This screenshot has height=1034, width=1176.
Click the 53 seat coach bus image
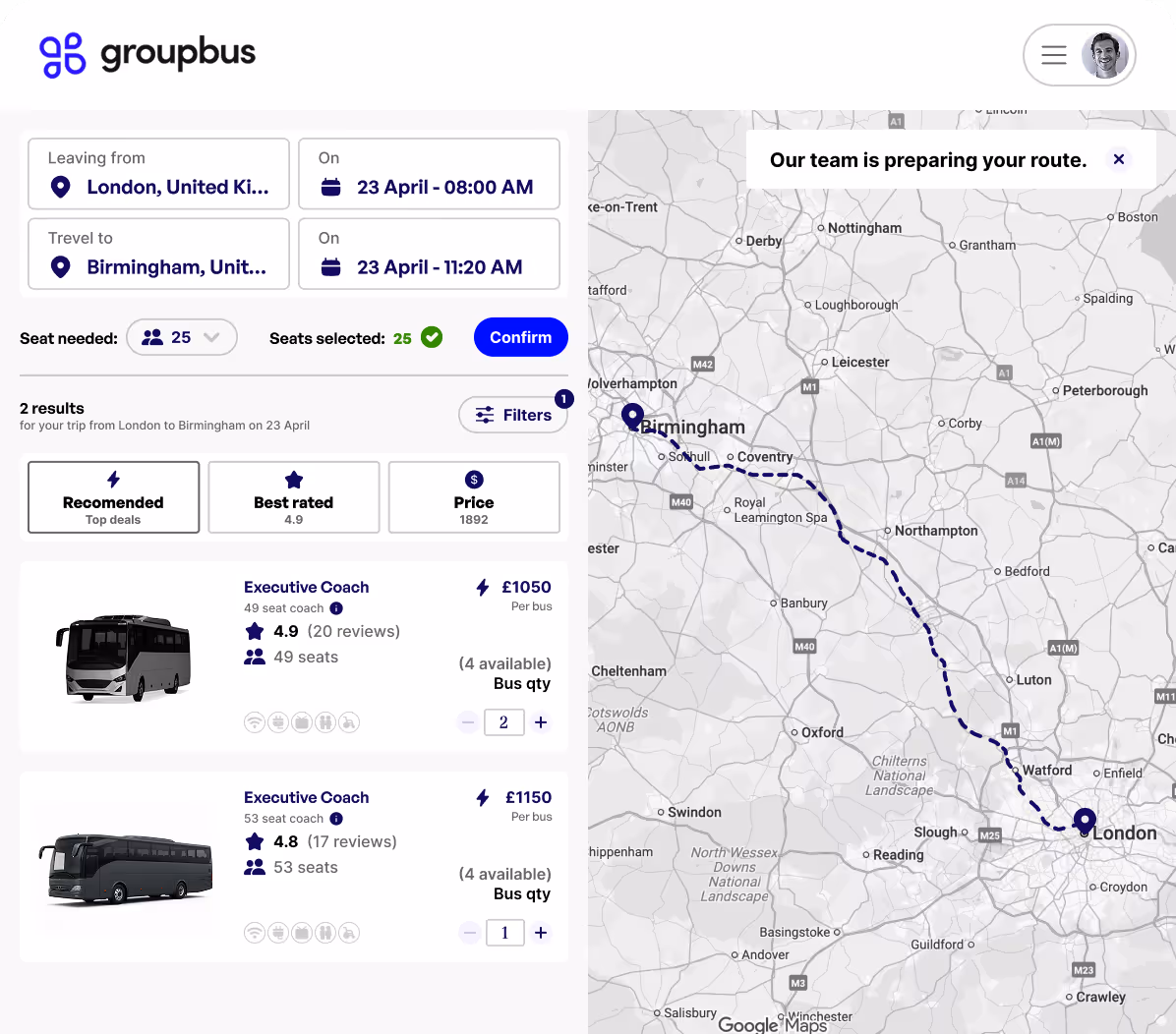tap(126, 868)
